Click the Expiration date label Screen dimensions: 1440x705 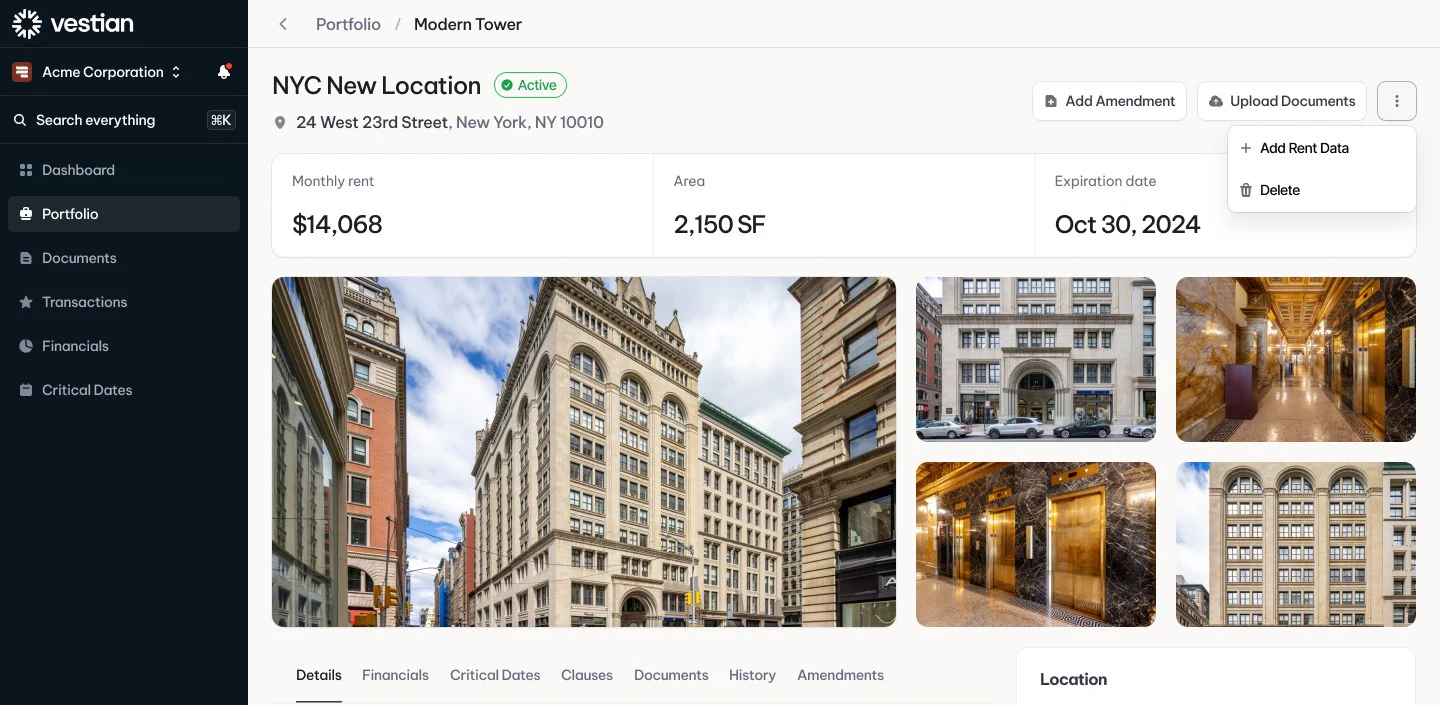1105,181
